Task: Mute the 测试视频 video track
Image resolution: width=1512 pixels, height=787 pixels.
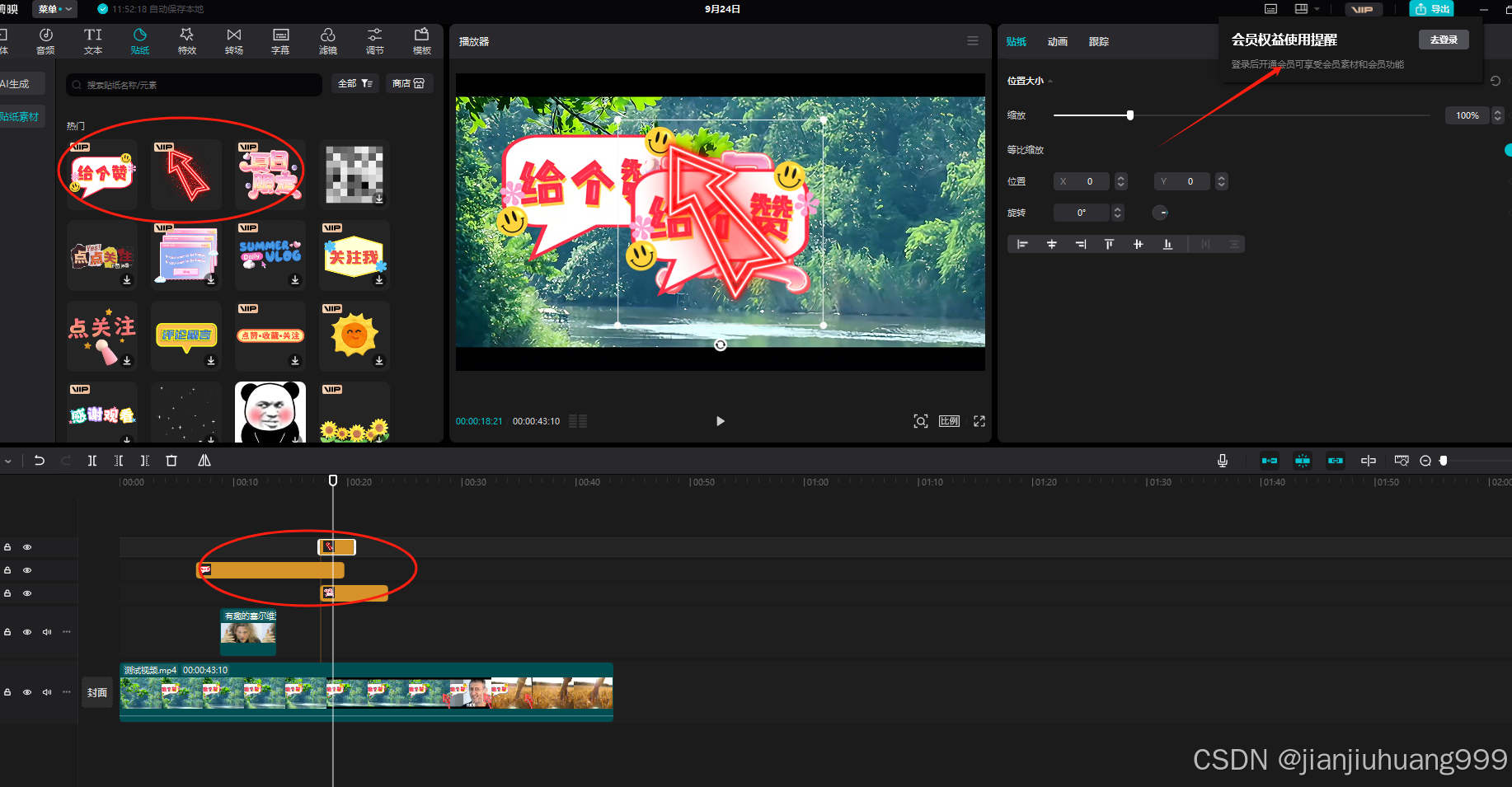Action: [46, 692]
